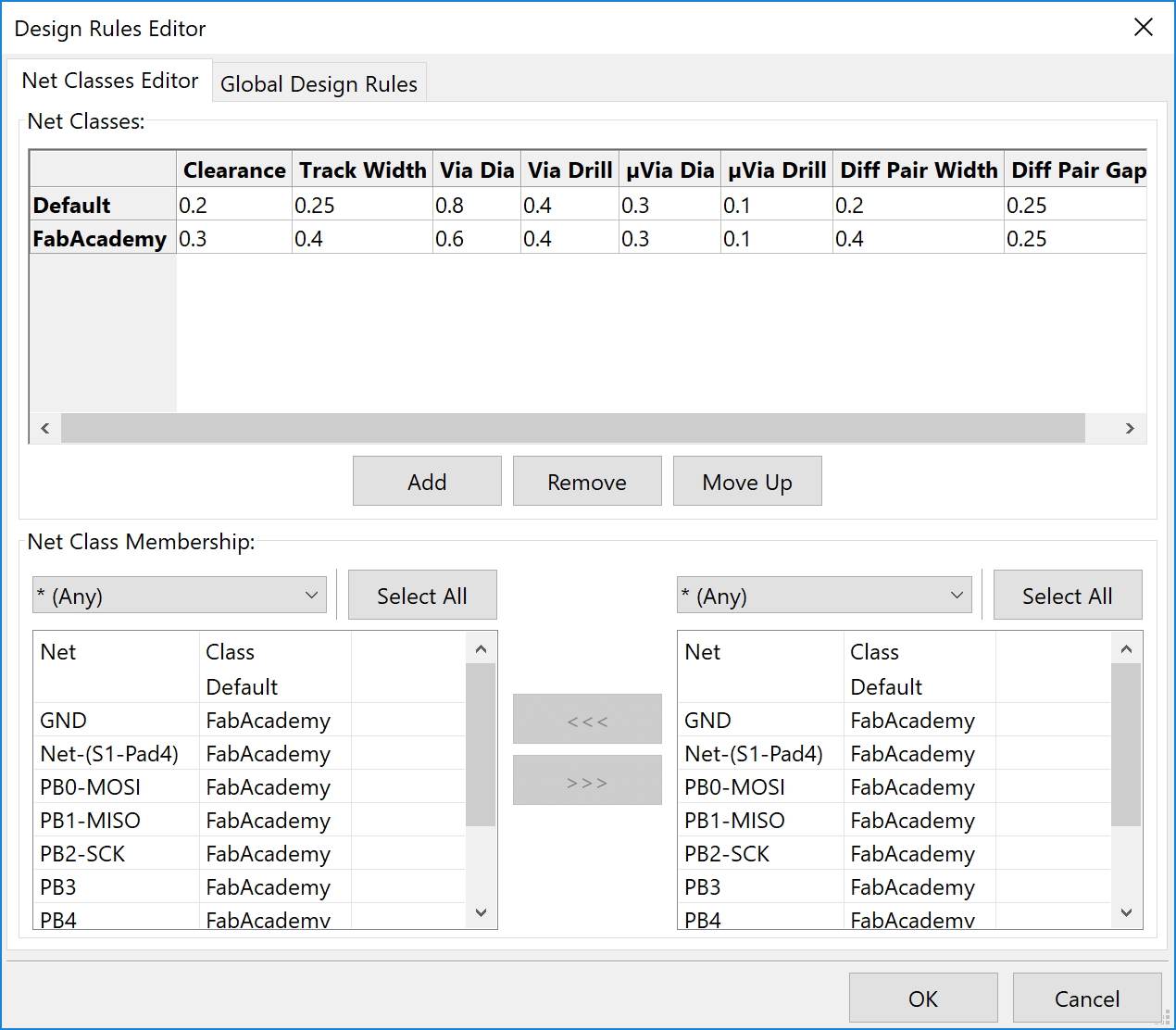Select the Net Classes Editor tab

pyautogui.click(x=110, y=81)
